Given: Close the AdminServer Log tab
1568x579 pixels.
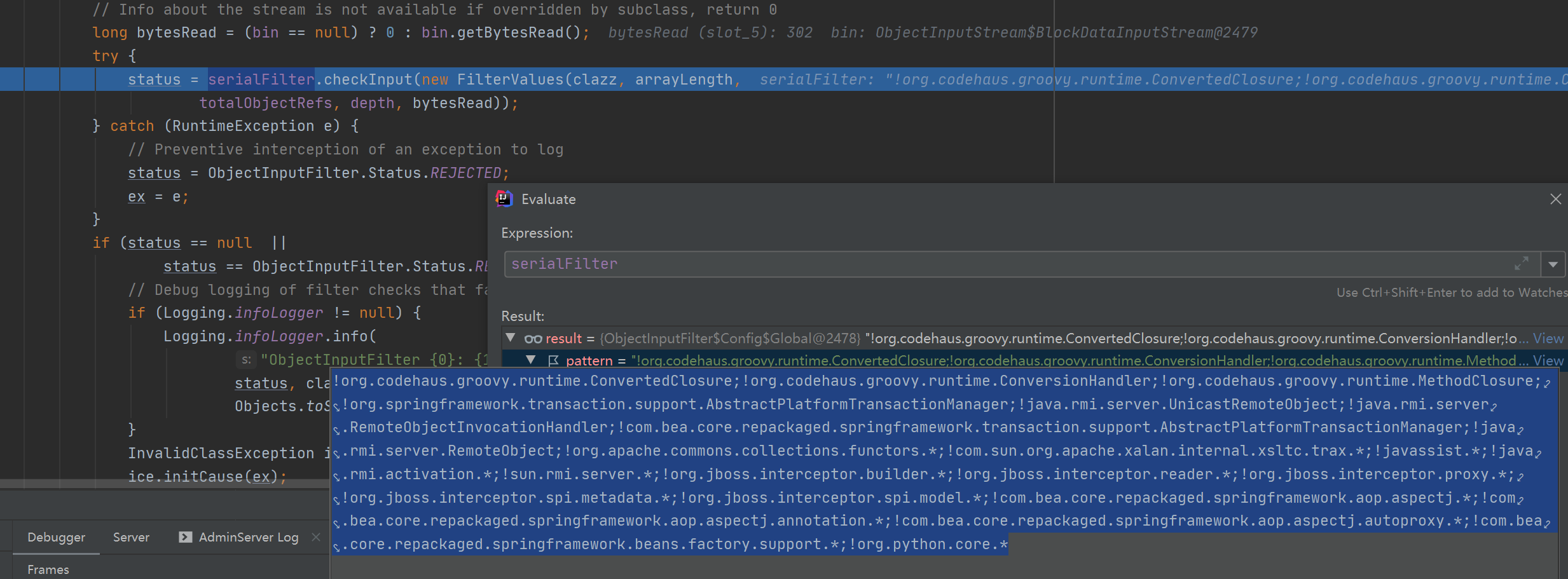Looking at the screenshot, I should click(316, 537).
